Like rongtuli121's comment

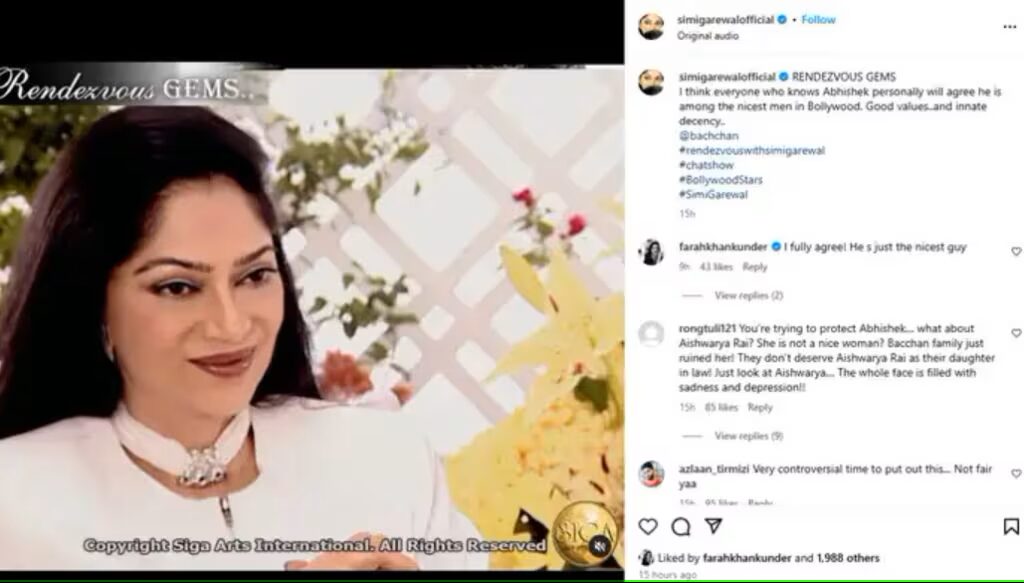pyautogui.click(x=1016, y=333)
